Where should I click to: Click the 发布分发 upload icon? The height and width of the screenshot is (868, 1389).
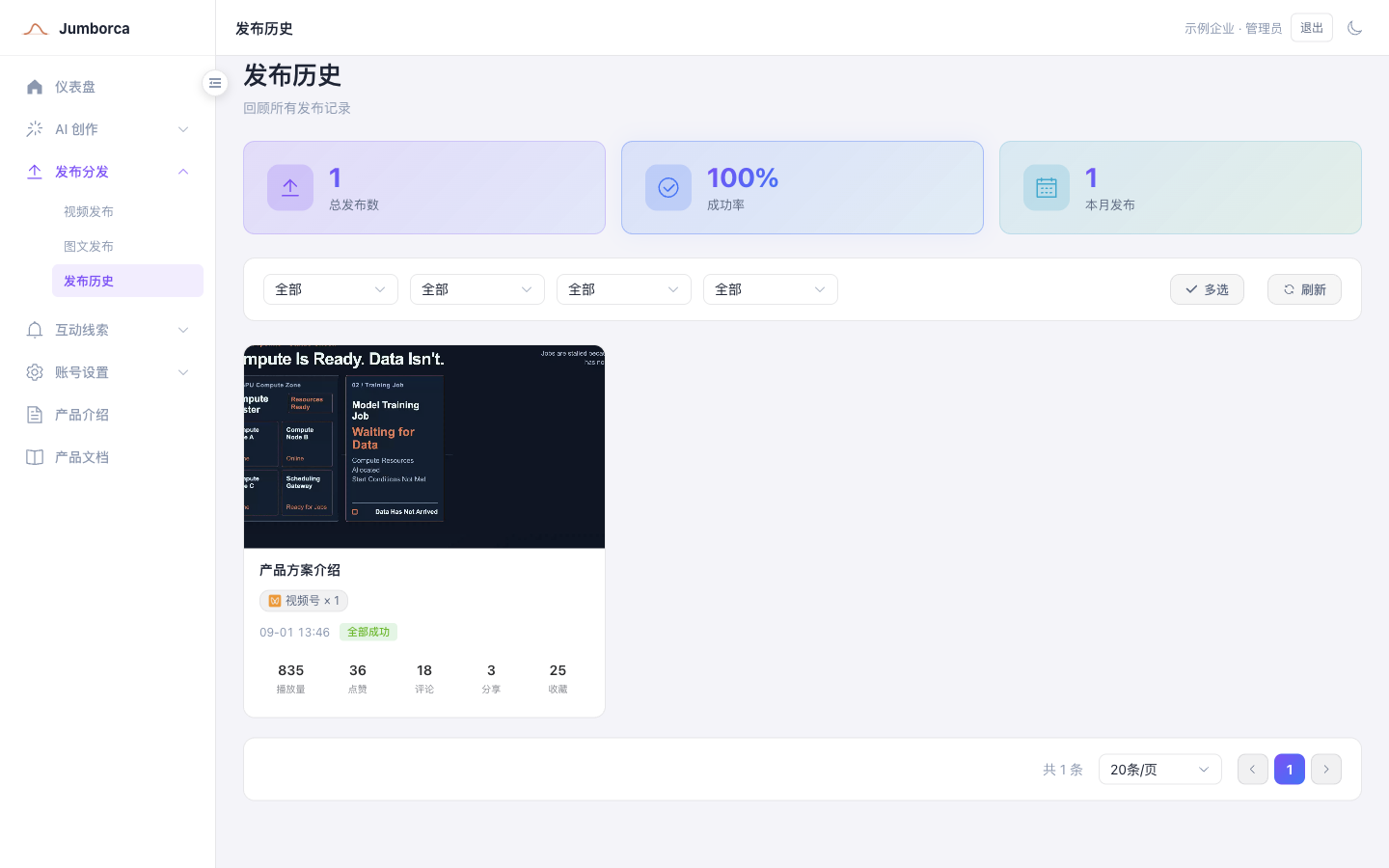[35, 172]
